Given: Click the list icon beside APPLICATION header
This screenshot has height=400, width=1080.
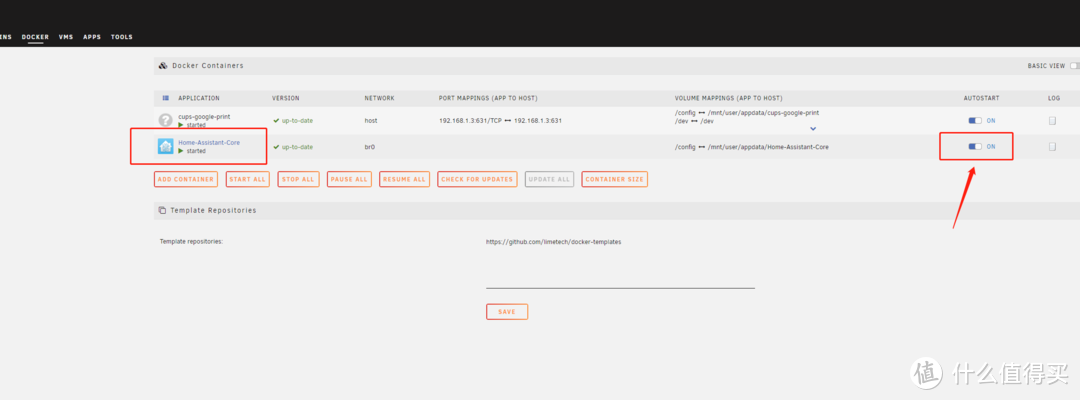Looking at the screenshot, I should pos(165,98).
